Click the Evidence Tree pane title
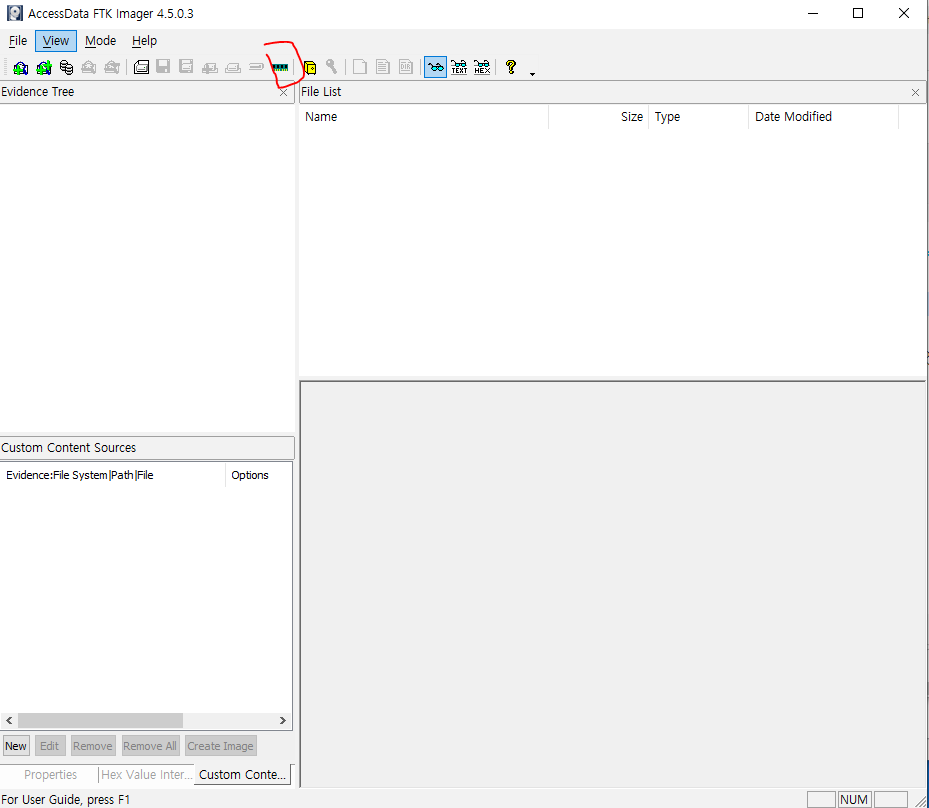This screenshot has width=929, height=808. click(x=37, y=92)
